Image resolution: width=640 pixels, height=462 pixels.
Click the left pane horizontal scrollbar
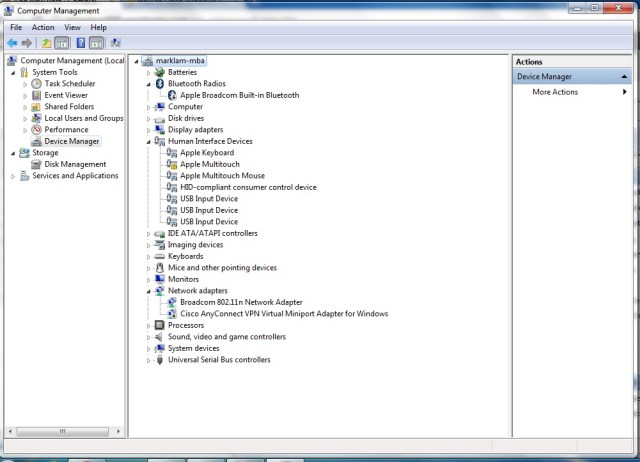63,432
